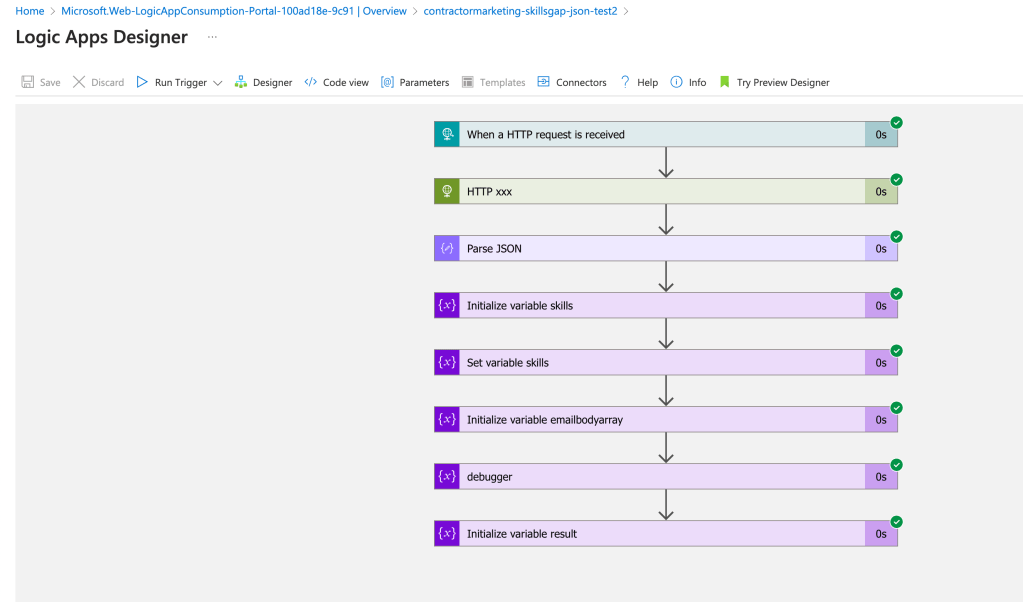Click the Save disk icon

(x=27, y=82)
